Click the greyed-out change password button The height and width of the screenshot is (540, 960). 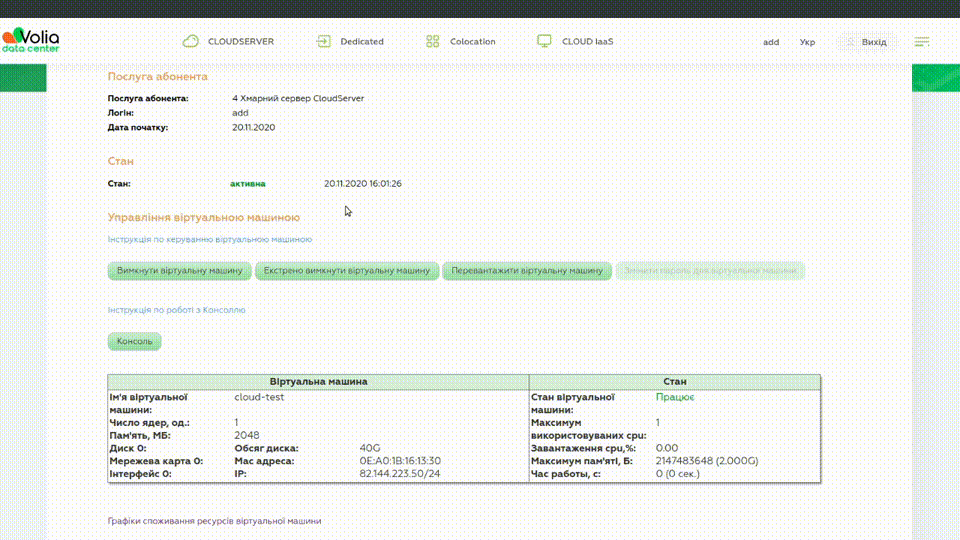point(710,271)
